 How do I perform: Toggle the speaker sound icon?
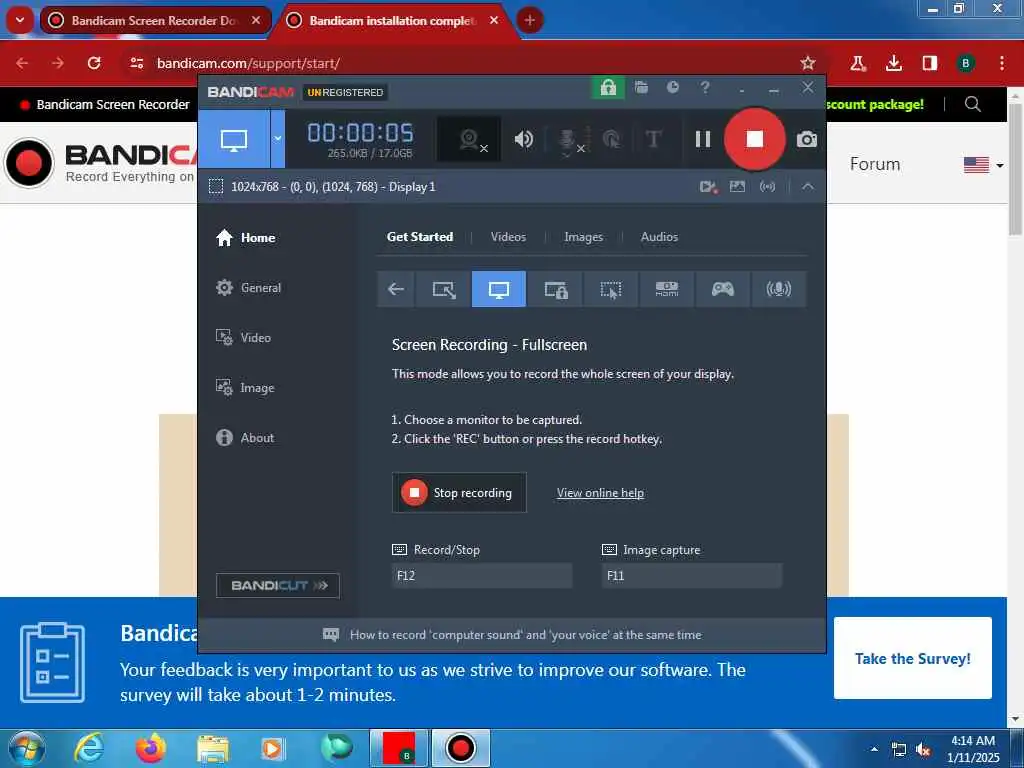pyautogui.click(x=523, y=139)
